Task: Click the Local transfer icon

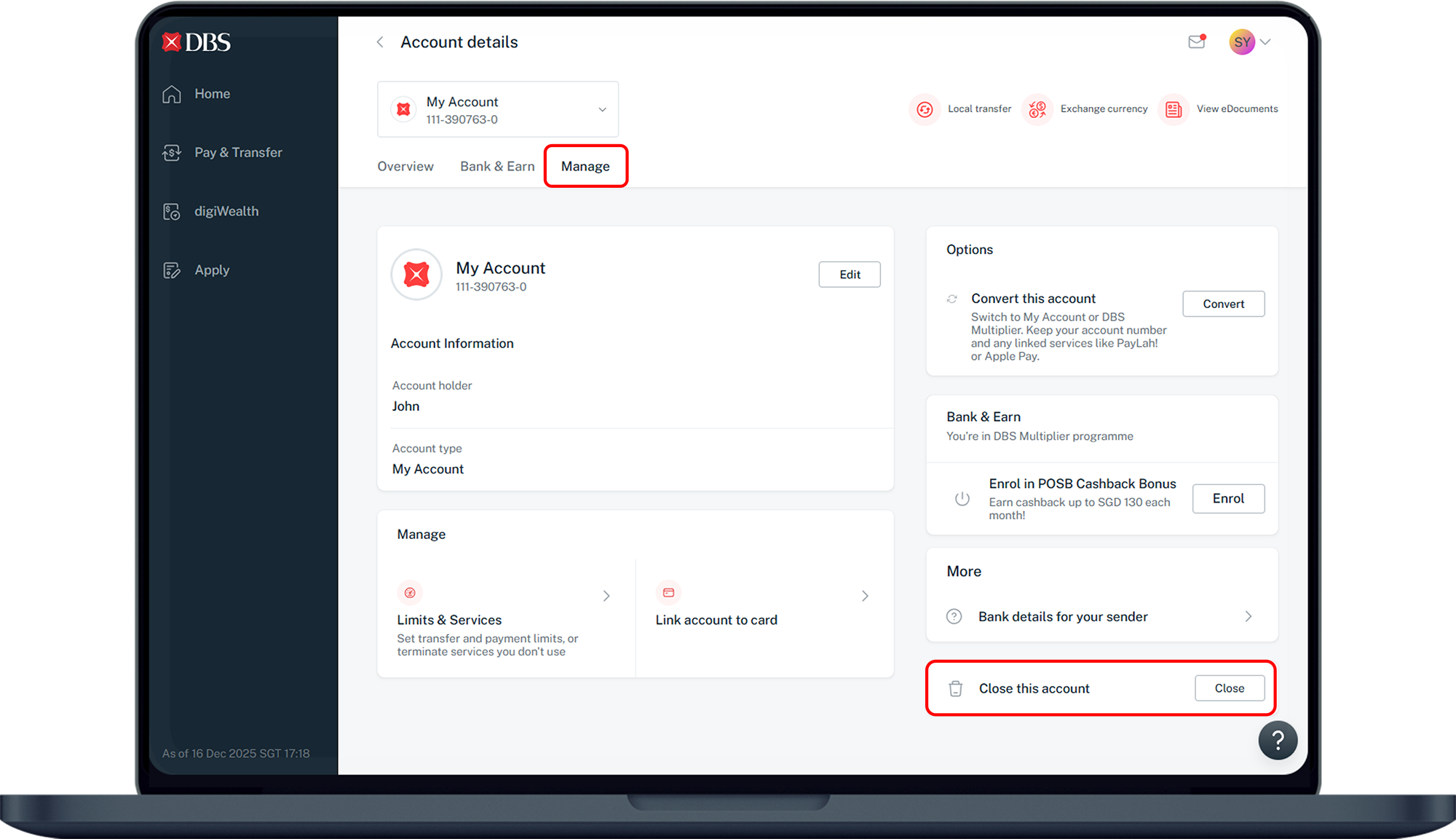Action: [x=925, y=109]
